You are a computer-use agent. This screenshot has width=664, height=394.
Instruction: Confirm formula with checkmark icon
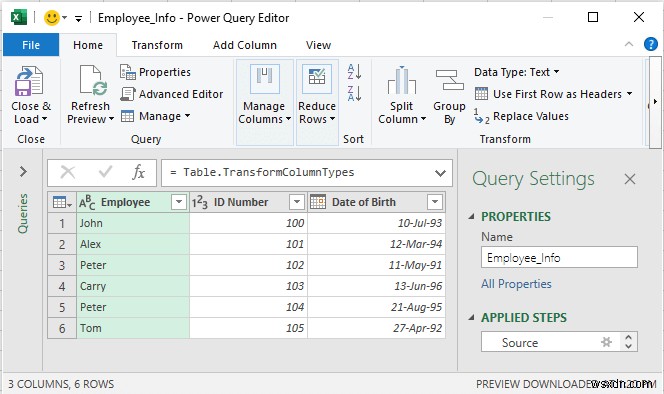click(x=105, y=172)
